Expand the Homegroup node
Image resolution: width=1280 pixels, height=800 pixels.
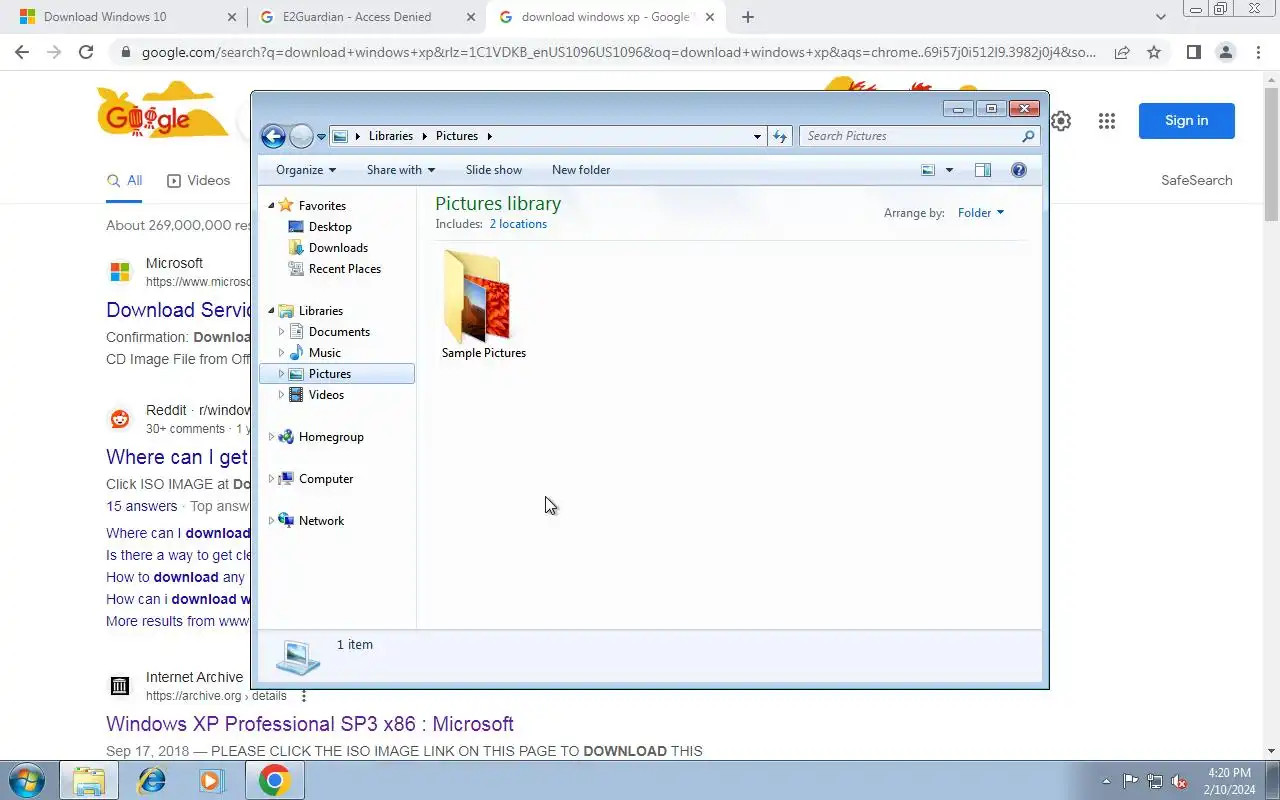[x=271, y=437]
